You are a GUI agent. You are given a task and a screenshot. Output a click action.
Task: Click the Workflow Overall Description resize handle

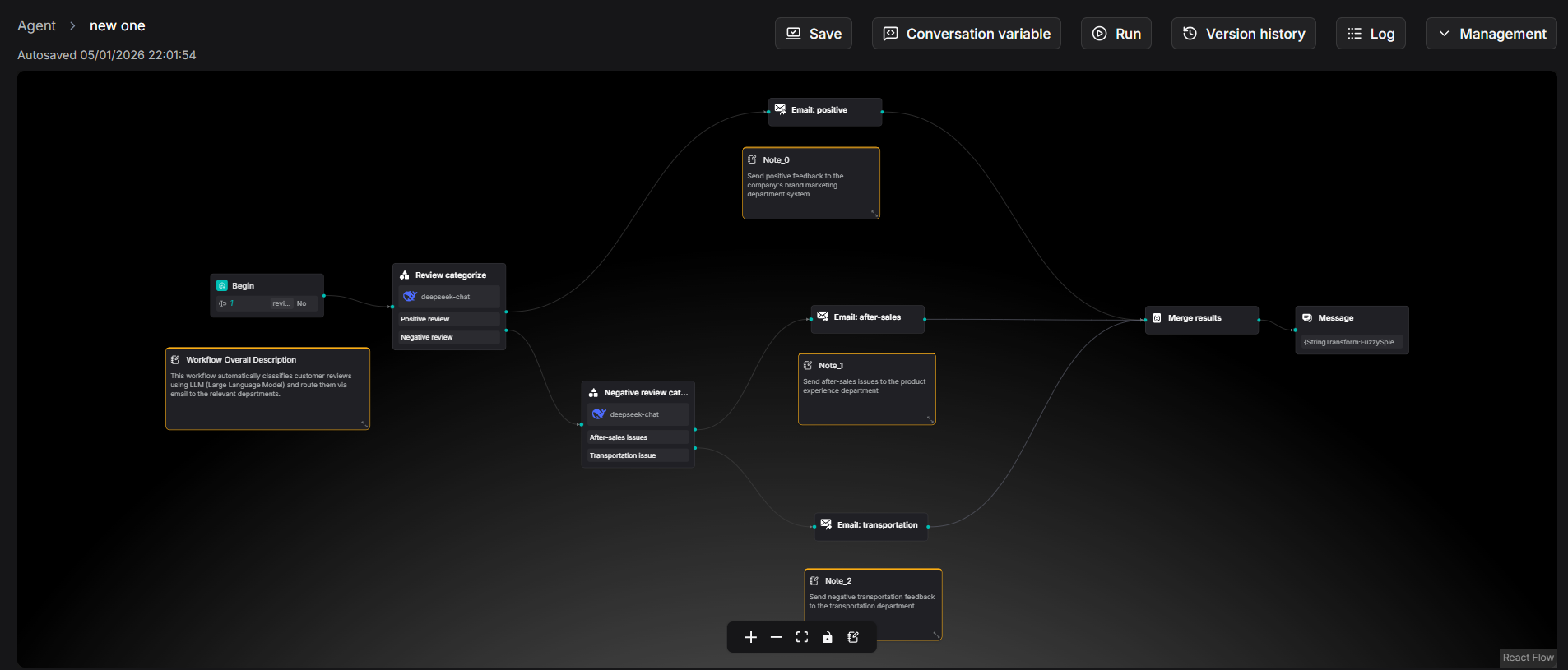[x=364, y=424]
